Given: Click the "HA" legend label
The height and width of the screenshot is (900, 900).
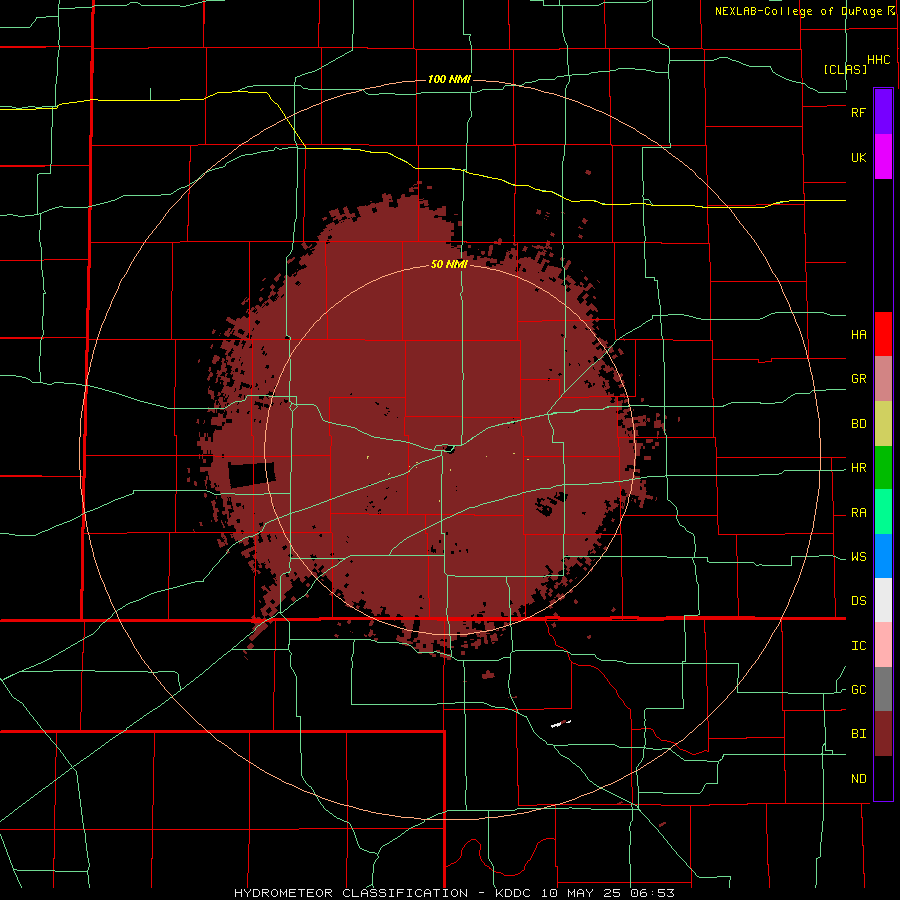Looking at the screenshot, I should 858,335.
